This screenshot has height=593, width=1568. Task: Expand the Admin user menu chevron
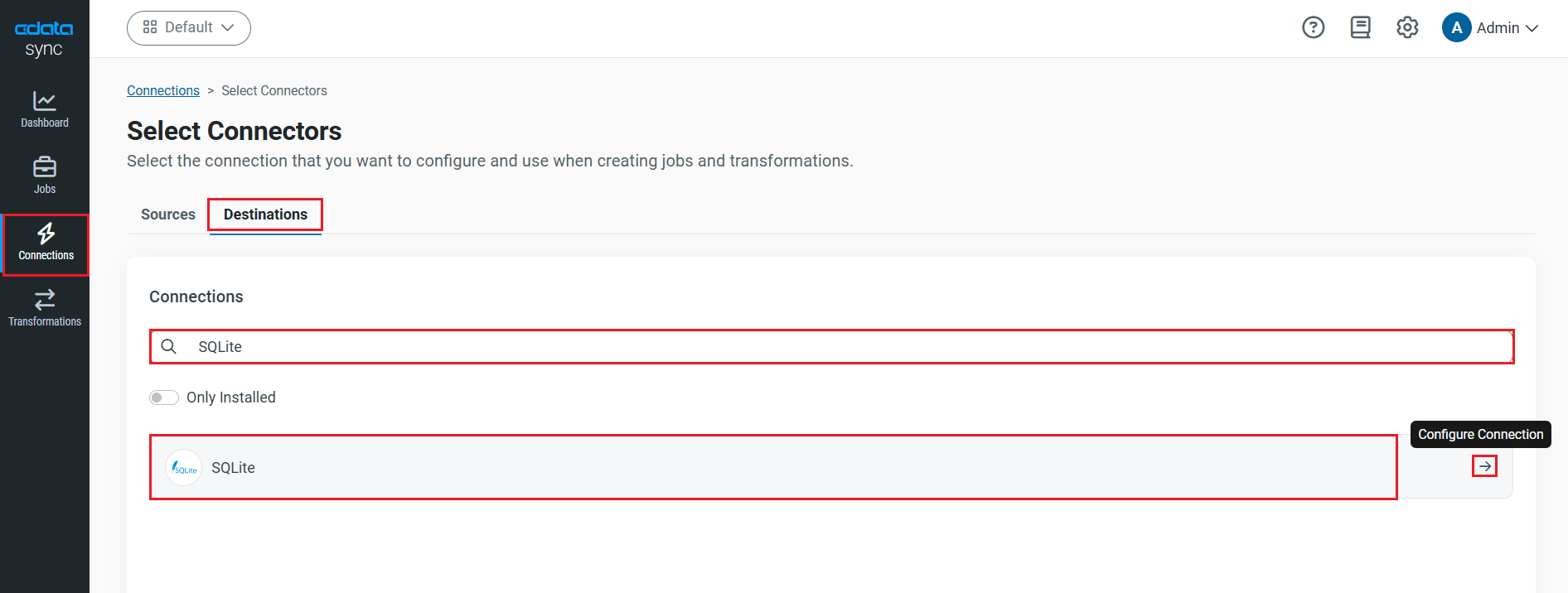pyautogui.click(x=1532, y=28)
